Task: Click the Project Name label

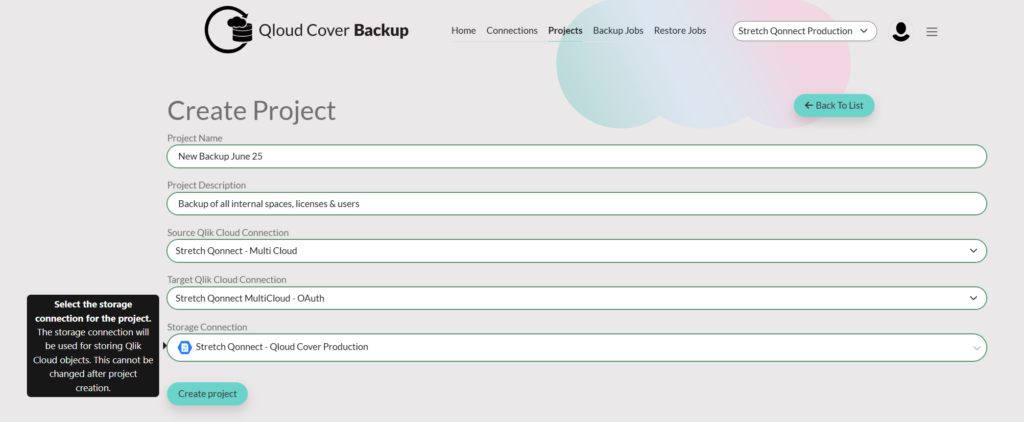Action: tap(195, 138)
